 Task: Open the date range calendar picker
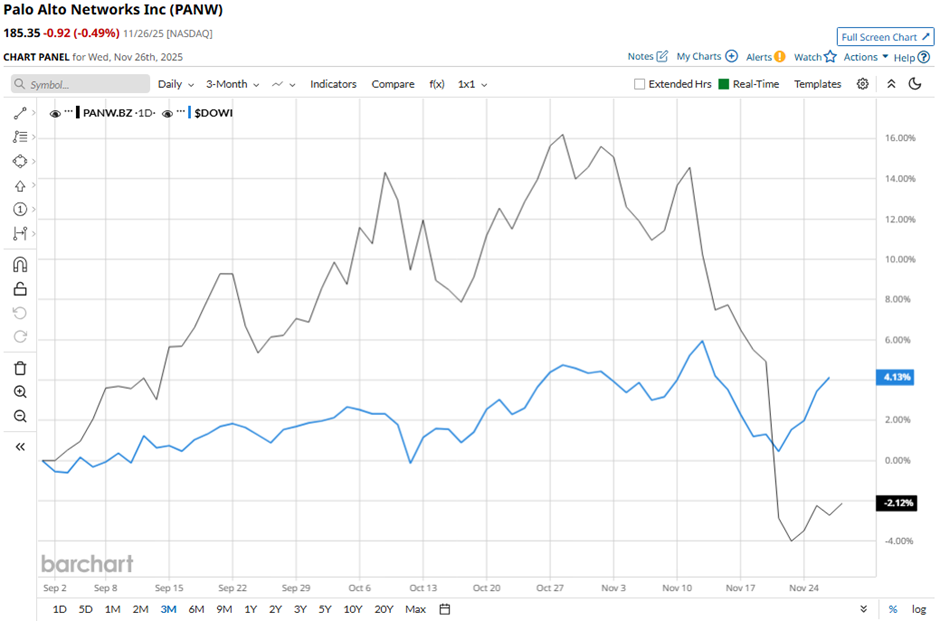444,609
